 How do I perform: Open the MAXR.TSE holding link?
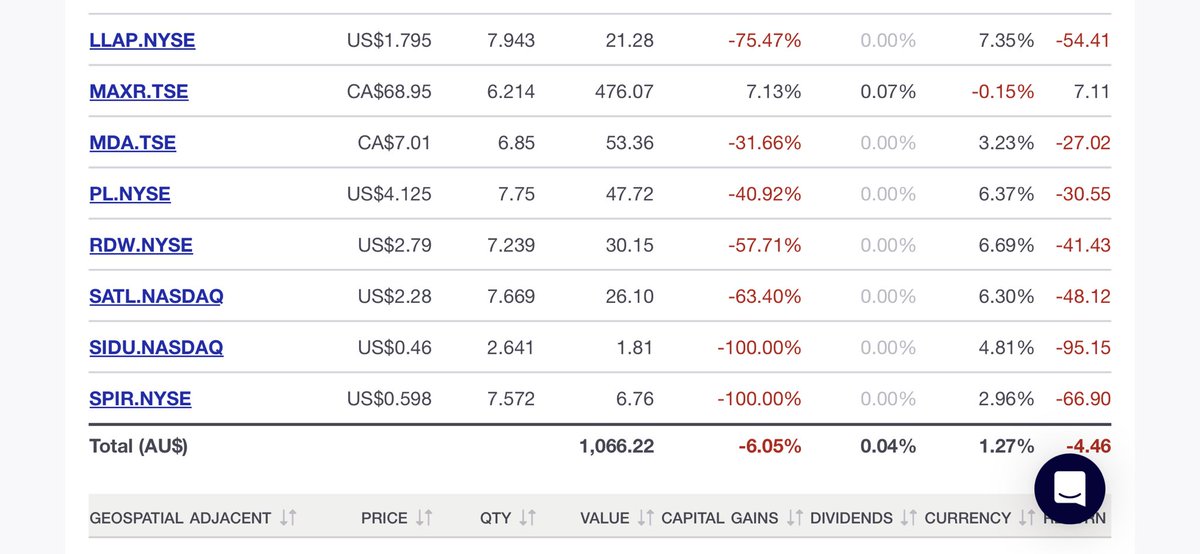[x=139, y=92]
